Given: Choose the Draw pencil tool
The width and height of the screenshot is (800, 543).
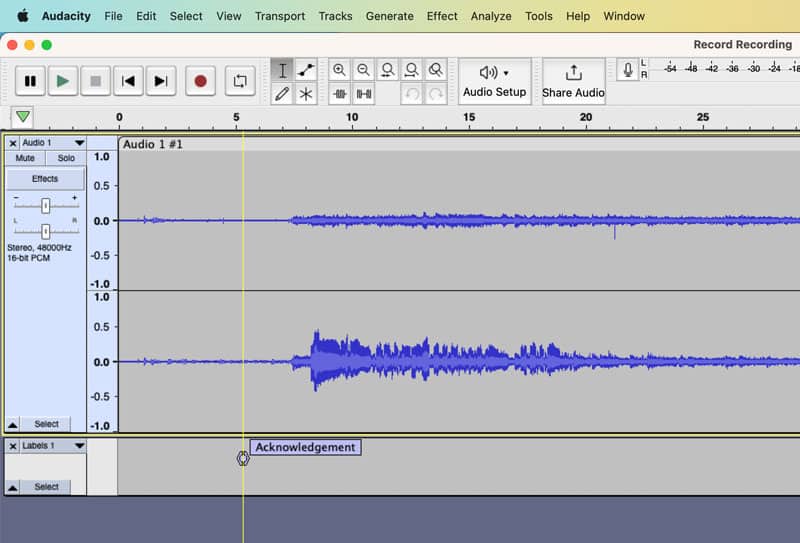Looking at the screenshot, I should tap(282, 94).
